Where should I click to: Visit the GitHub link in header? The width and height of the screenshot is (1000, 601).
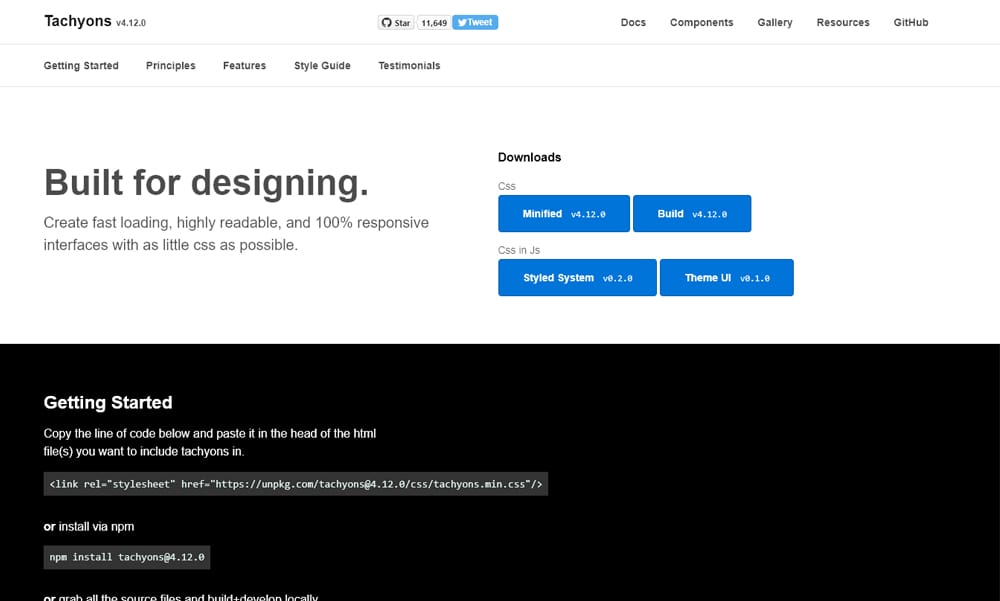click(x=910, y=22)
